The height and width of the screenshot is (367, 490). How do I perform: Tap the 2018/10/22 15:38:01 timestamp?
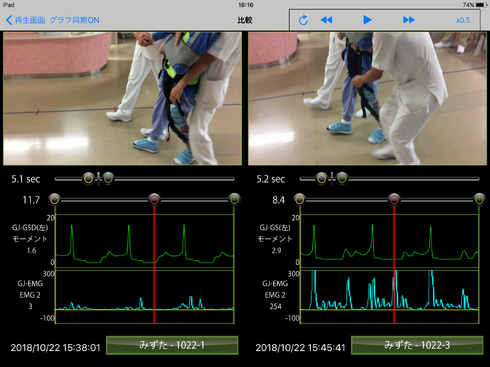[x=55, y=348]
